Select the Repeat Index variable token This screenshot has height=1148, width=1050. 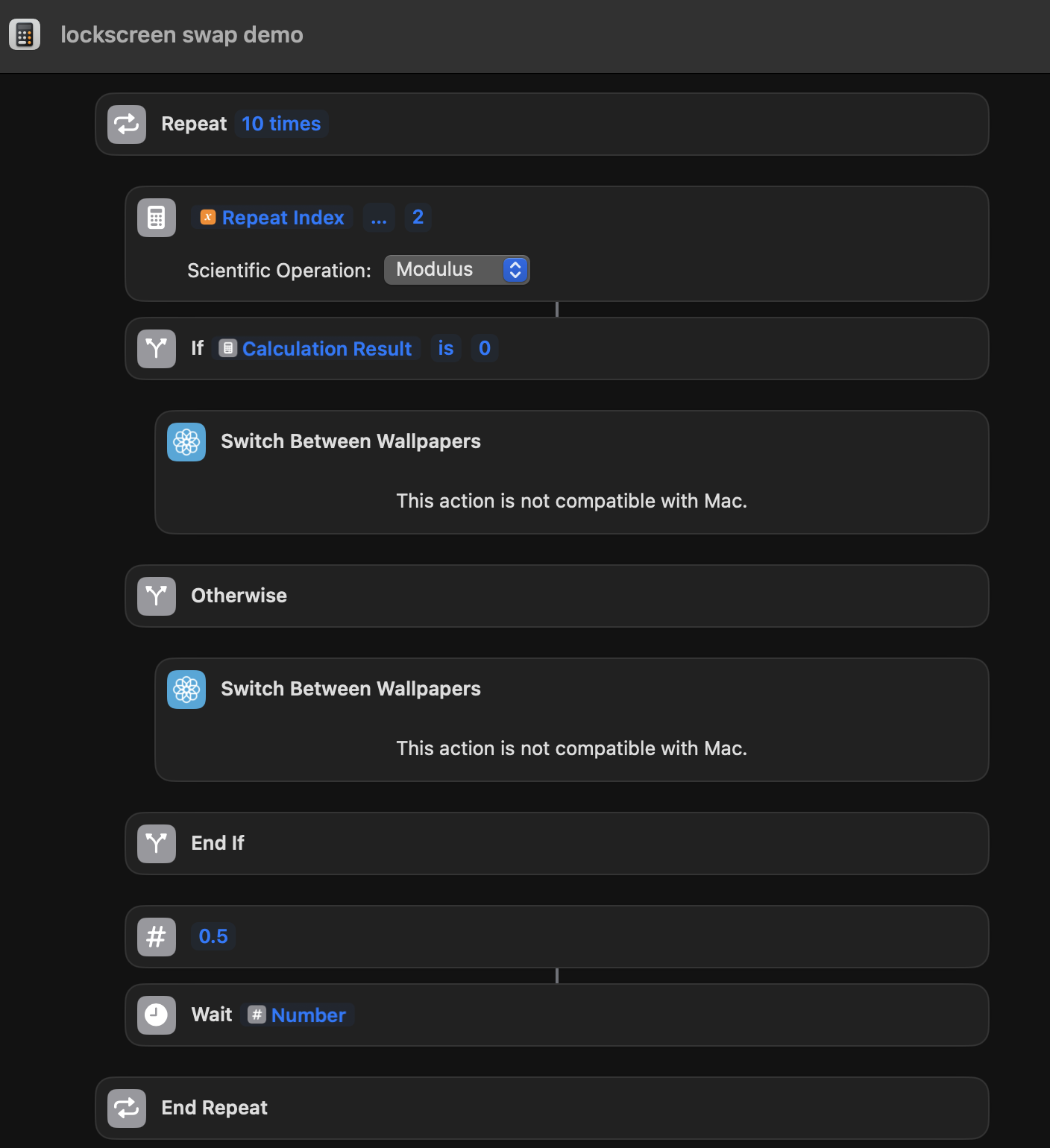[x=271, y=217]
